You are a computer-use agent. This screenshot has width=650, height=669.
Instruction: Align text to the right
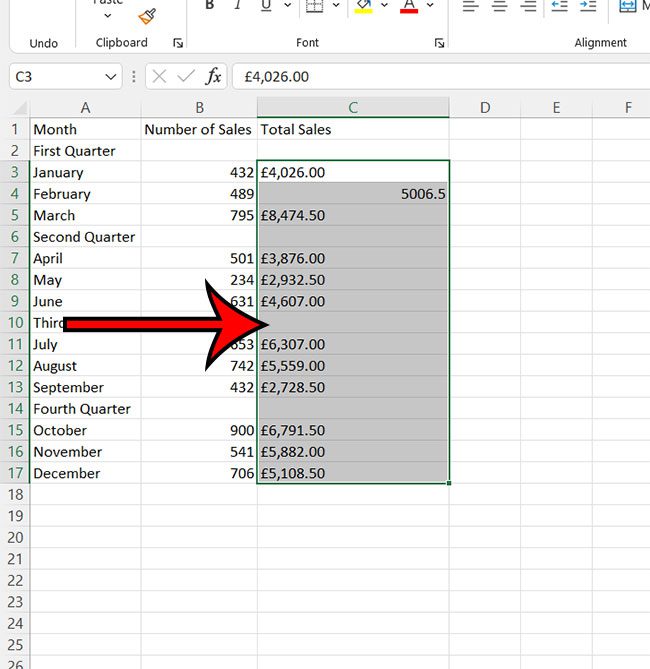(x=528, y=6)
